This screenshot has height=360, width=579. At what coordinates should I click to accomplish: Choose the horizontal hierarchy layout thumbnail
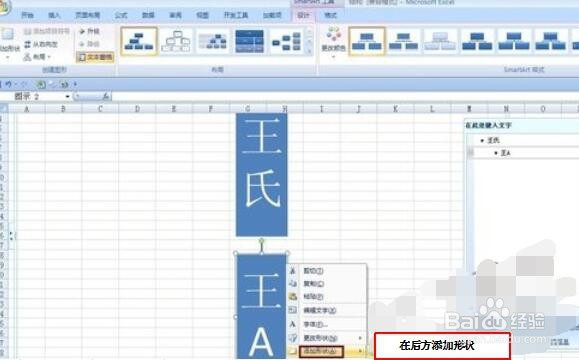287,41
